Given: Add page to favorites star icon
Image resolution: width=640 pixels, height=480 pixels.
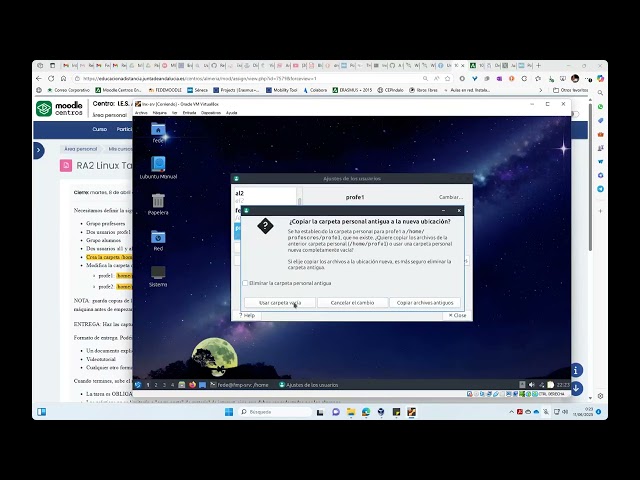Looking at the screenshot, I should pos(448,78).
